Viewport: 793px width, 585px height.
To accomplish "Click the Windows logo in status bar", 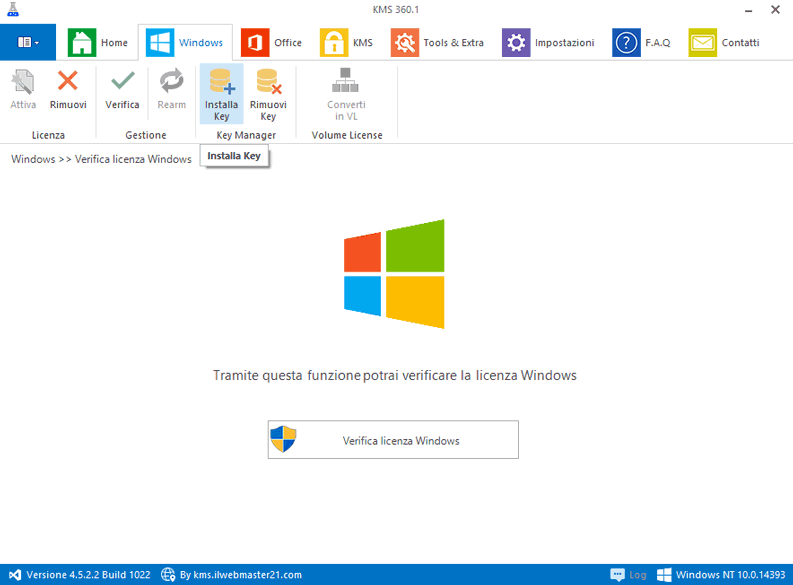I will pos(664,575).
